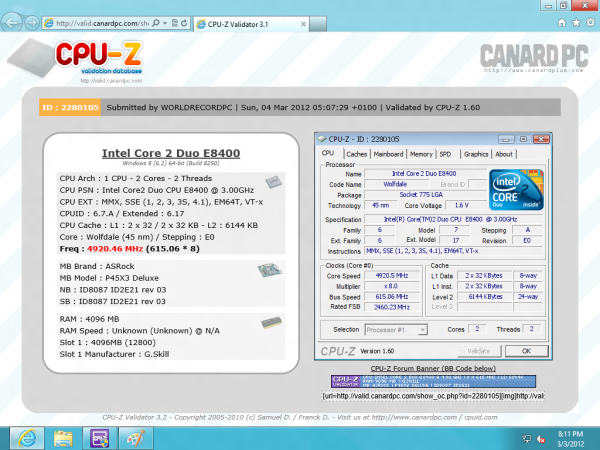
Task: Switch to the SPD tab
Action: click(x=445, y=154)
